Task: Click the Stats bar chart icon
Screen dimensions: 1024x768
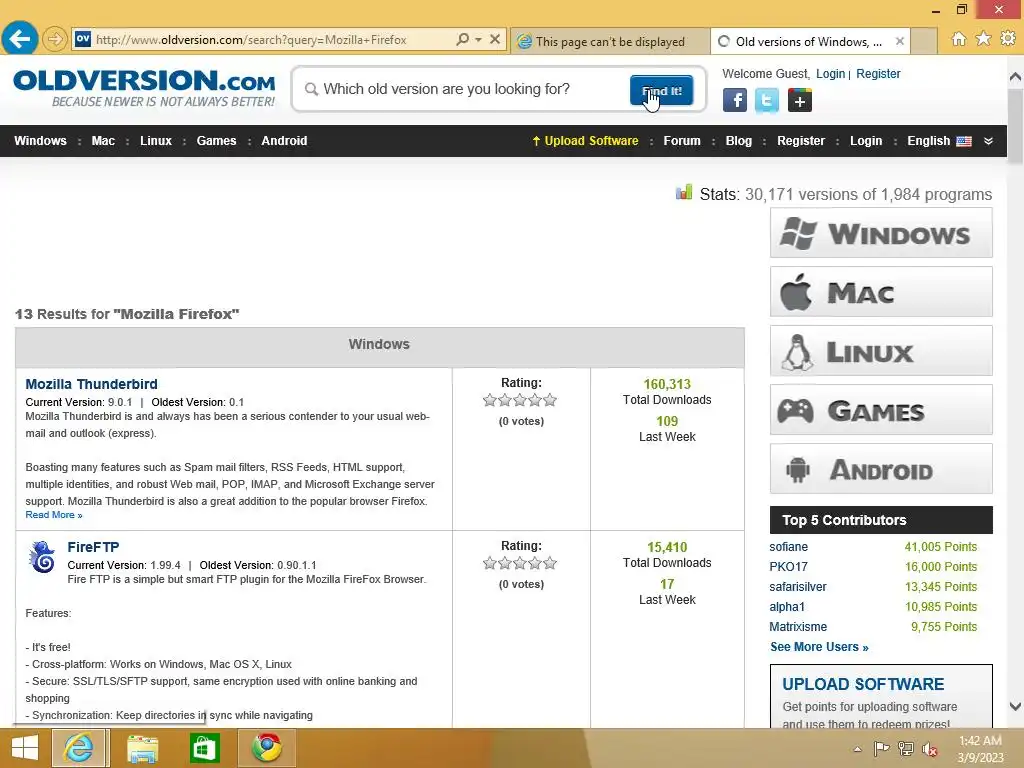Action: tap(684, 193)
